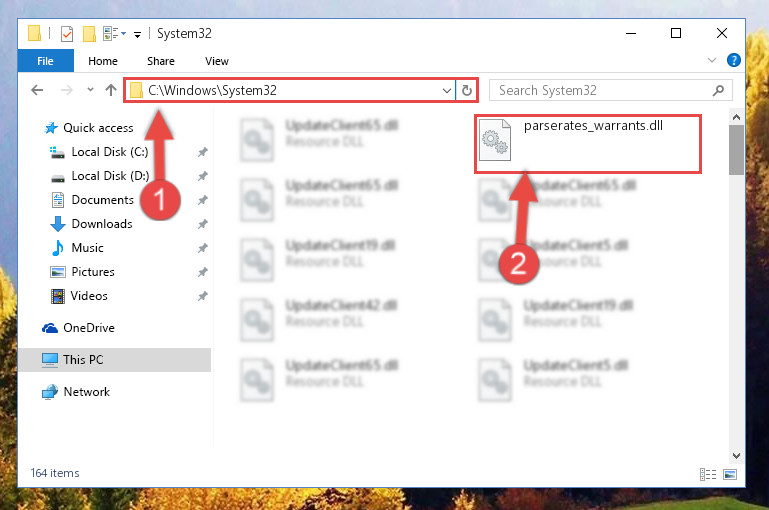Click the Network computer icon
The width and height of the screenshot is (769, 510).
click(50, 392)
